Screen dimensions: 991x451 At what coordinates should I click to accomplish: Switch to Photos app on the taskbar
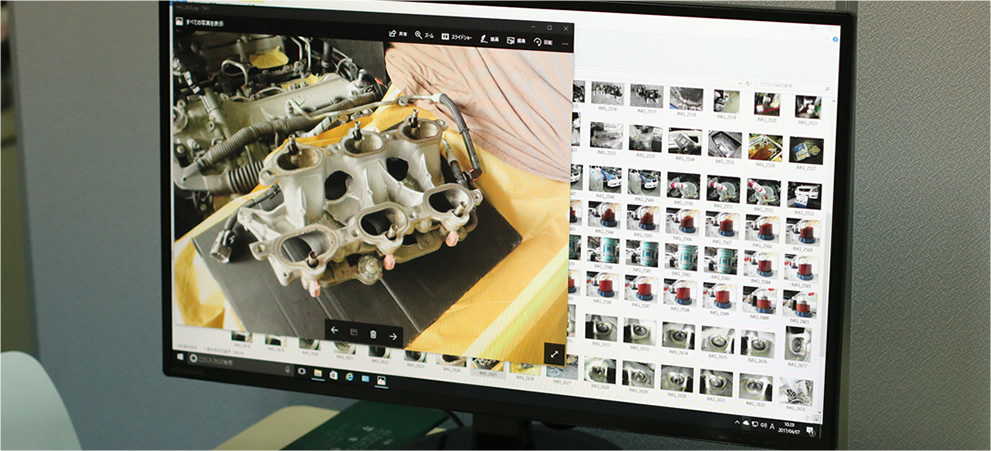coord(381,381)
